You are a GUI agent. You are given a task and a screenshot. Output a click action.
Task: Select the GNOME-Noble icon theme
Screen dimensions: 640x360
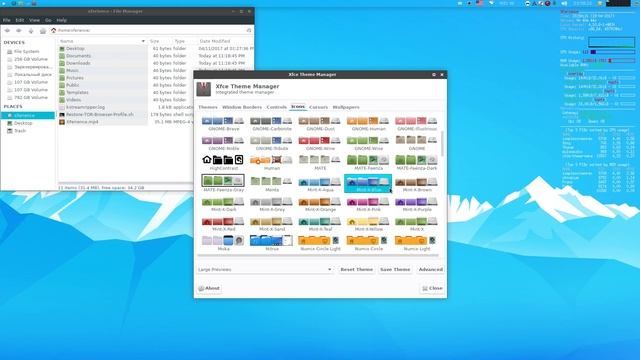pos(223,143)
